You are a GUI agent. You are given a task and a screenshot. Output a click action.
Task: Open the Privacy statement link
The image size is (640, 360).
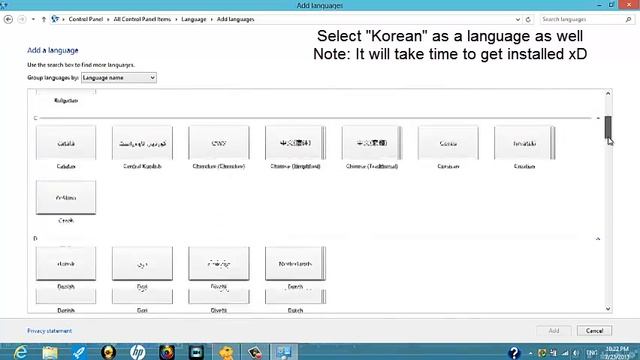click(x=49, y=331)
